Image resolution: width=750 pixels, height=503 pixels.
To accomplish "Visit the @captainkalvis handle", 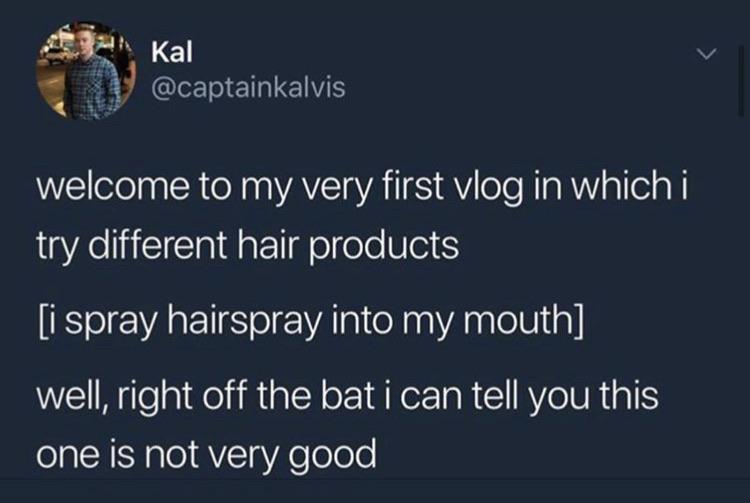I will point(248,87).
